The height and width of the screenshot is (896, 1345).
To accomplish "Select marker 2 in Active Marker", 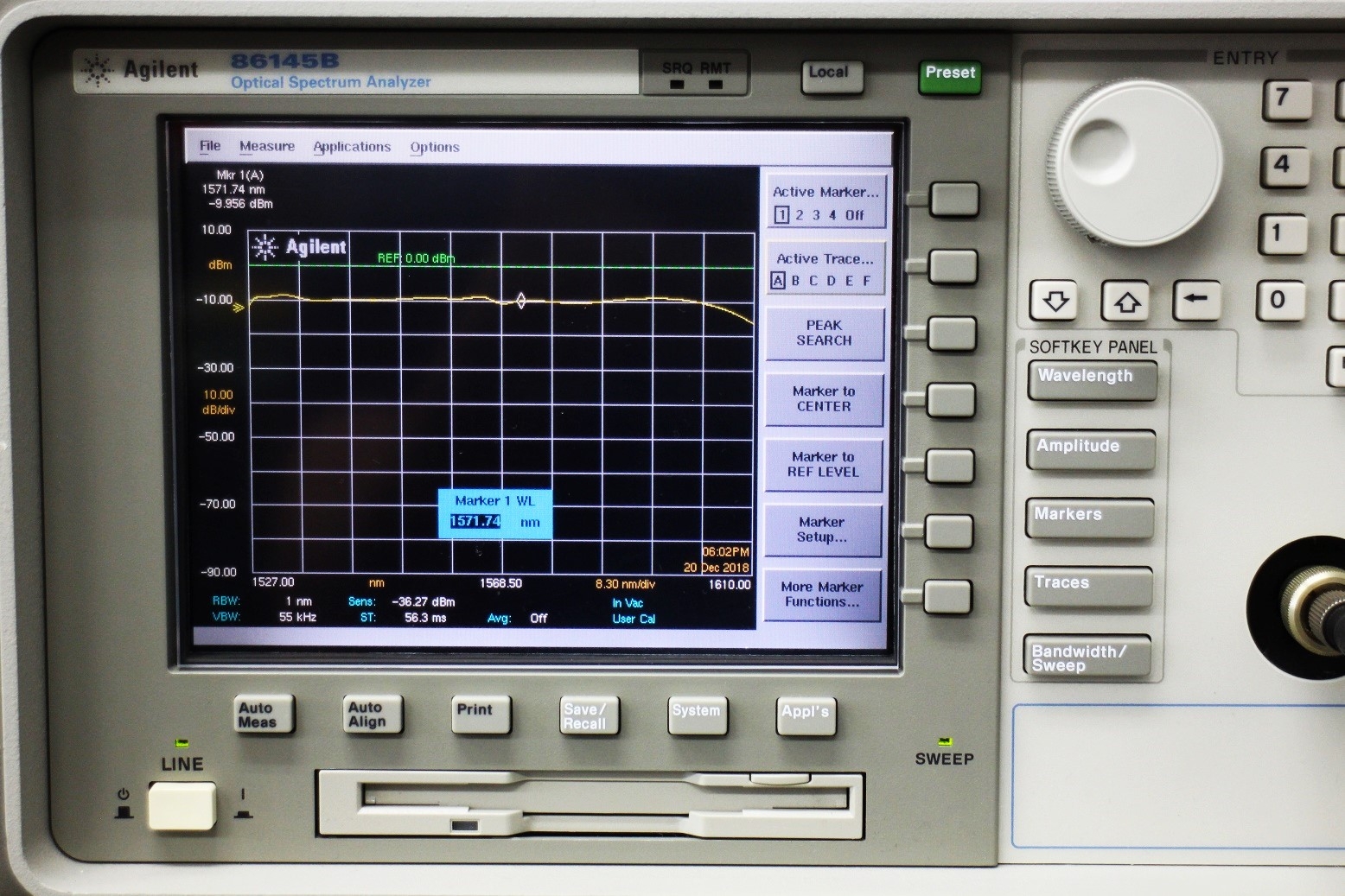I will (800, 215).
